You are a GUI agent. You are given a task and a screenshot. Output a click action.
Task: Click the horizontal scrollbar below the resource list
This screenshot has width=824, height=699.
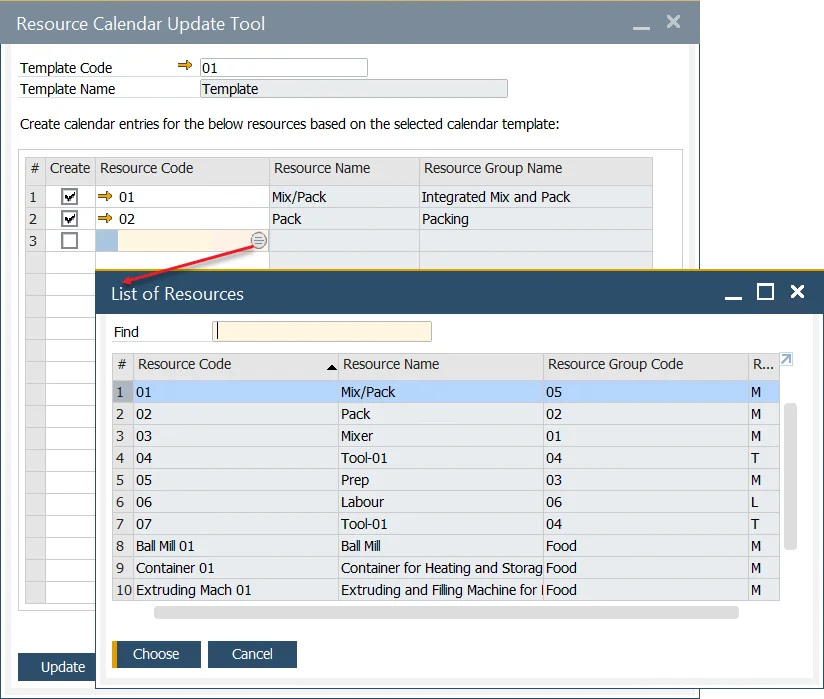coord(440,611)
